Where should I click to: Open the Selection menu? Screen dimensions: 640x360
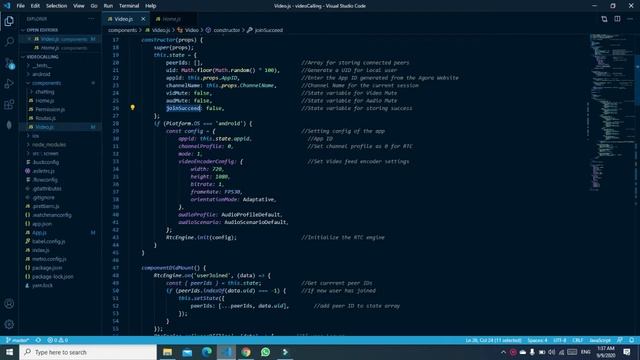pyautogui.click(x=56, y=6)
